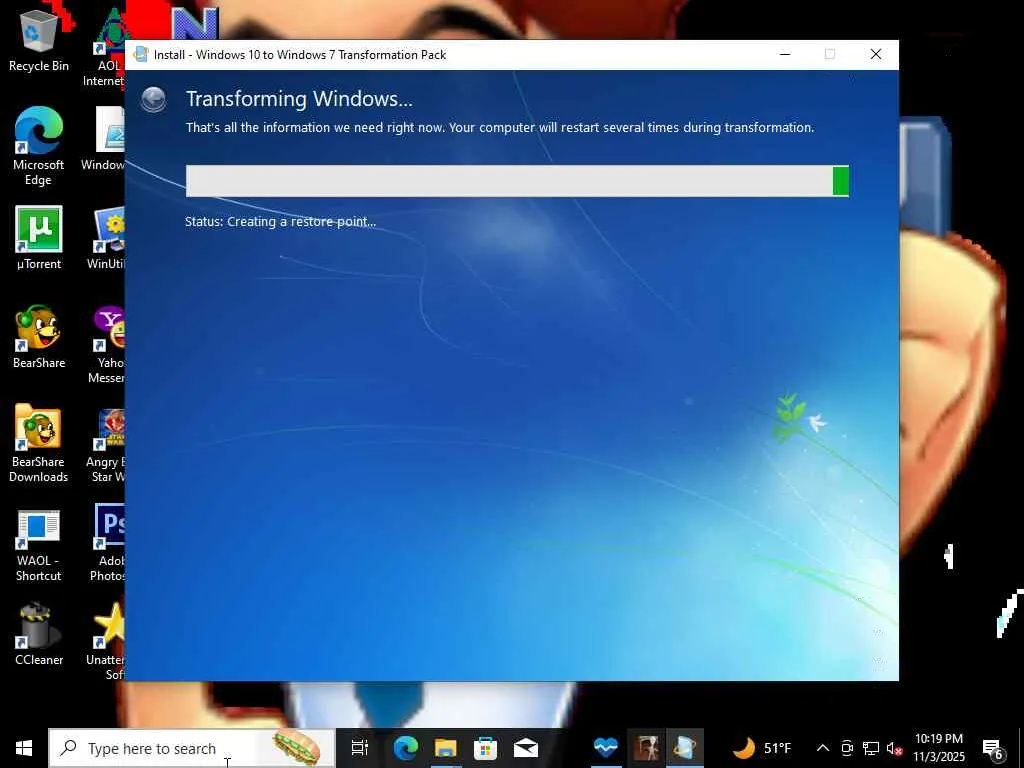The width and height of the screenshot is (1024, 768).
Task: Open Microsoft Edge from the taskbar
Action: tap(406, 748)
